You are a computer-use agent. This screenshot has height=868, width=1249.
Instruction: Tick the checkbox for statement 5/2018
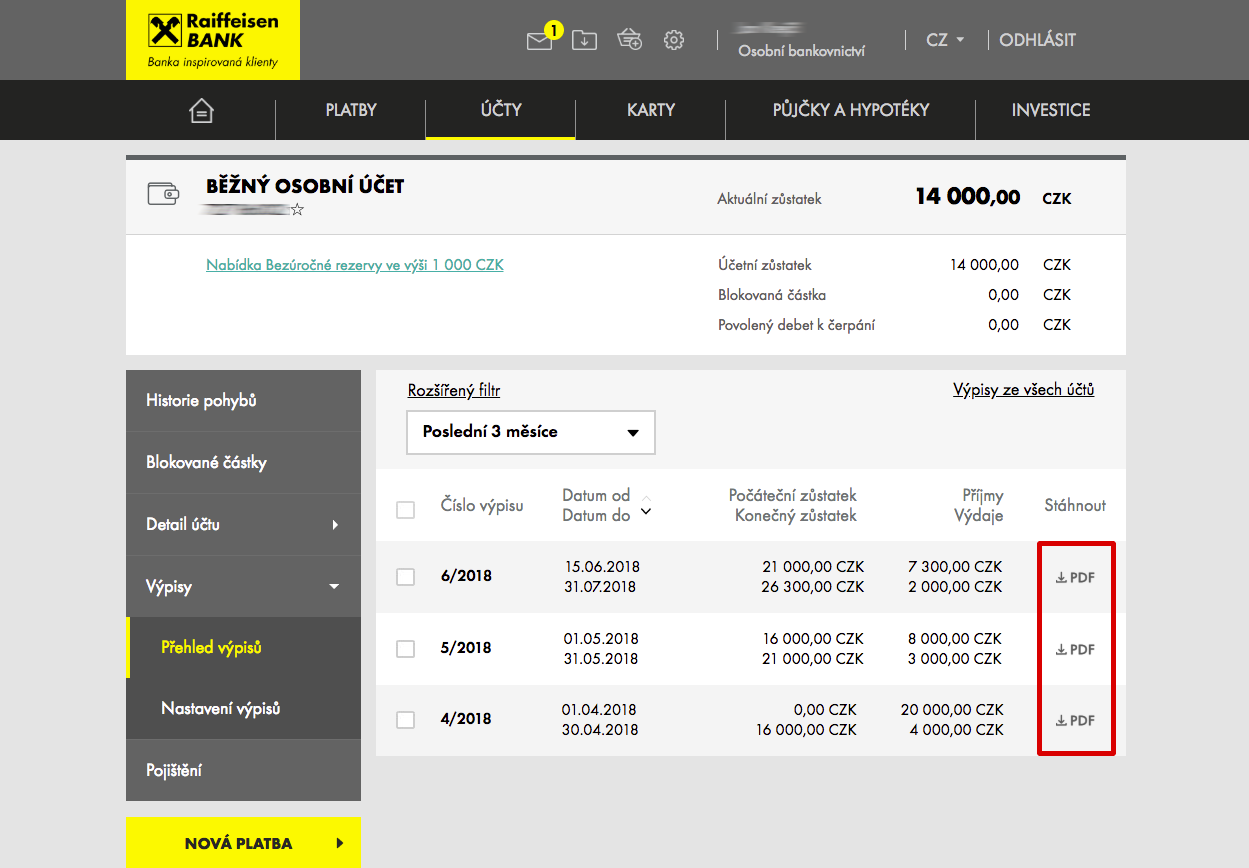(405, 649)
